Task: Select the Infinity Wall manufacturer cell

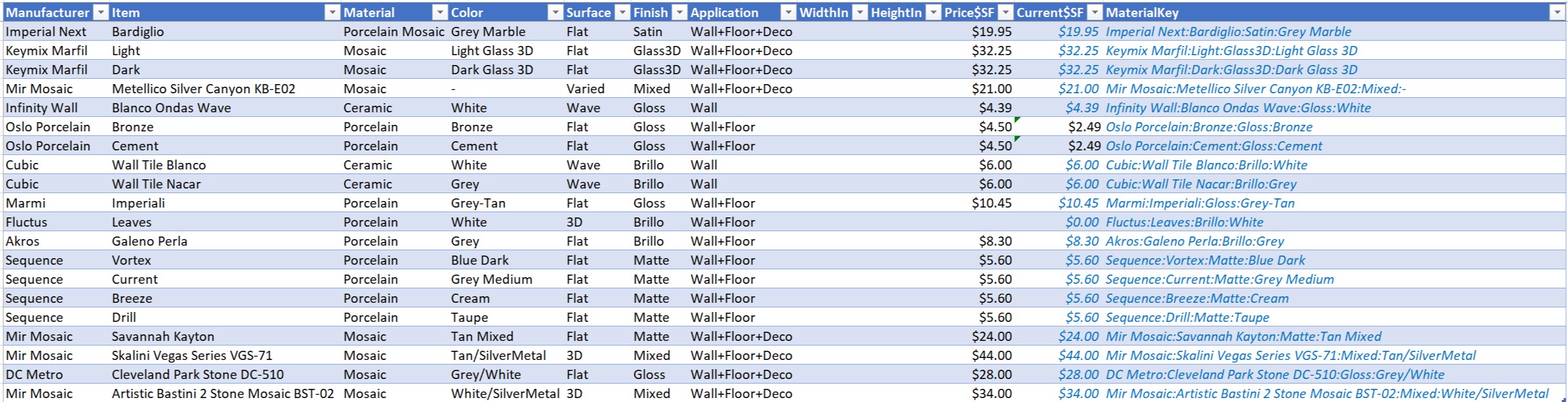Action: tap(56, 108)
